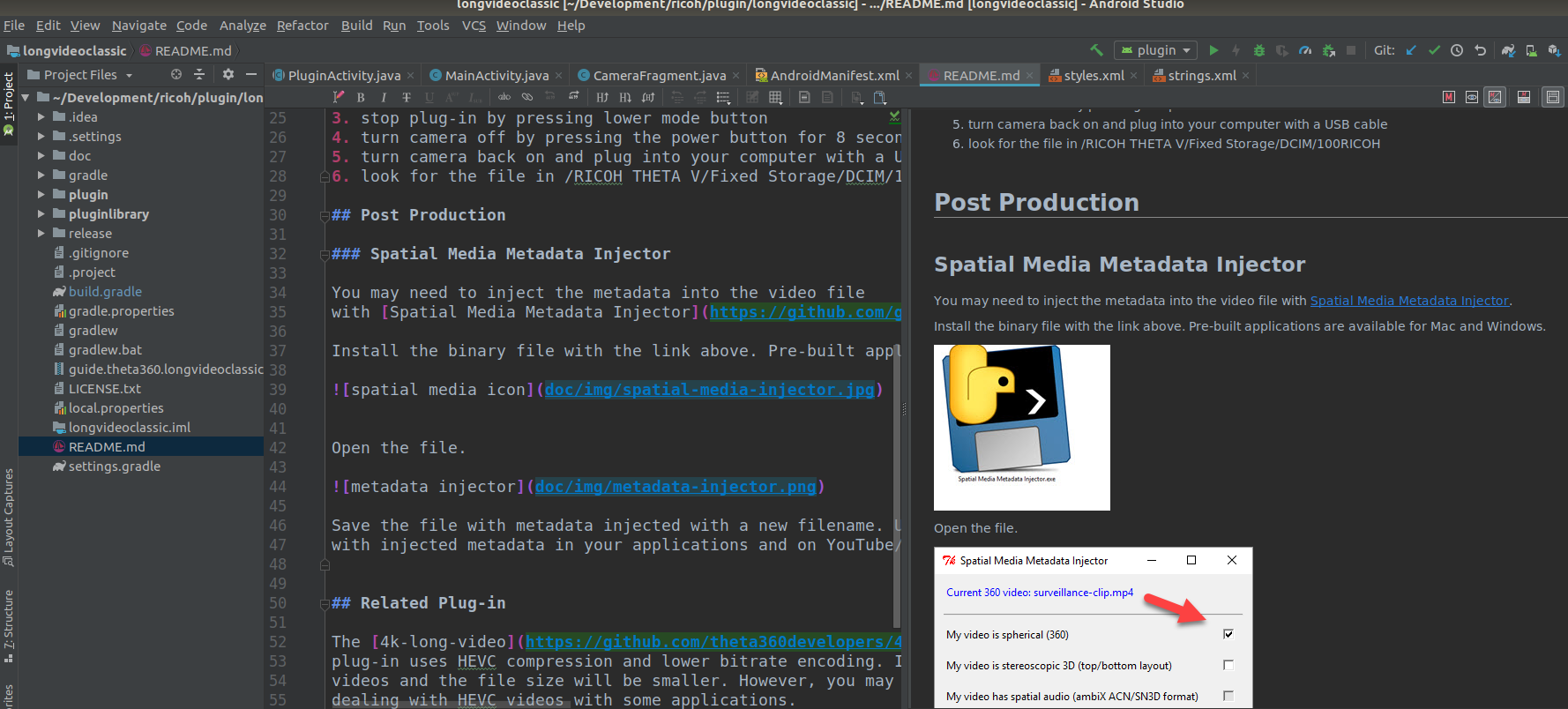Open Spatial Media Metadata Injector link in preview
This screenshot has width=1568, height=709.
point(1408,301)
